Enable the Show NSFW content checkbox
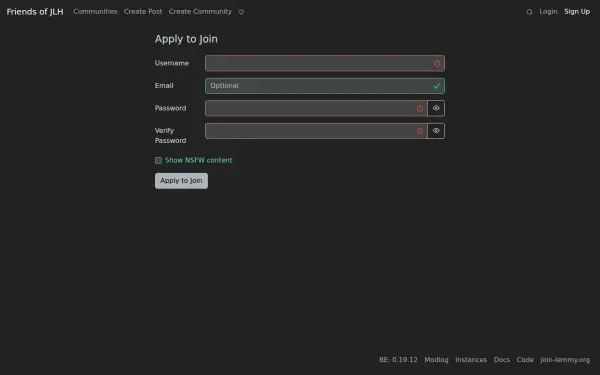Image resolution: width=600 pixels, height=375 pixels. pyautogui.click(x=158, y=160)
